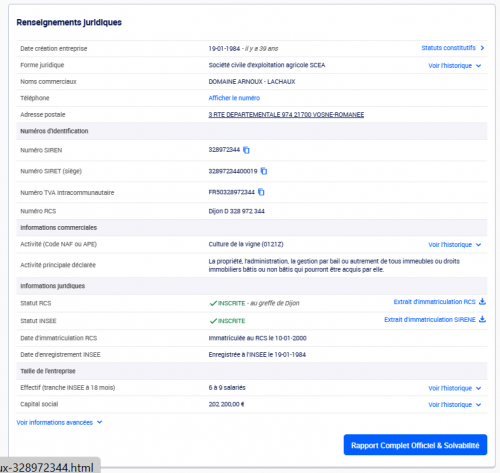The height and width of the screenshot is (473, 500).
Task: Click Voir l'historique for Effectif
Action: click(x=450, y=388)
